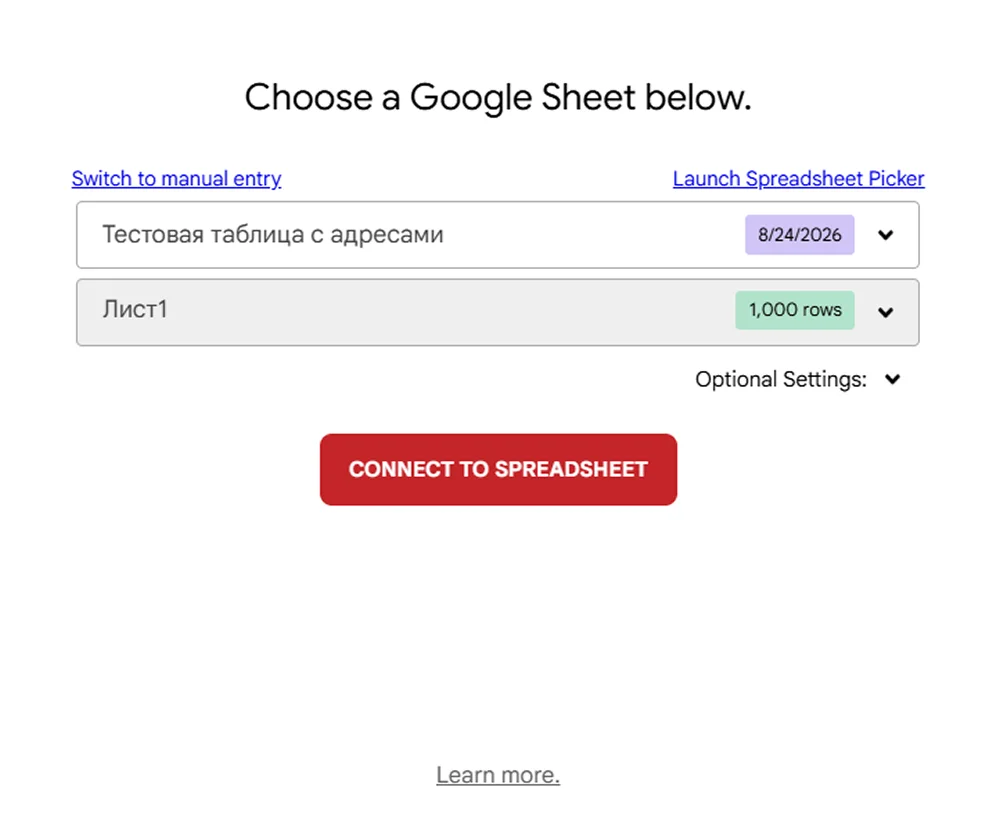Open the Learn more link
1000x834 pixels.
click(x=498, y=775)
